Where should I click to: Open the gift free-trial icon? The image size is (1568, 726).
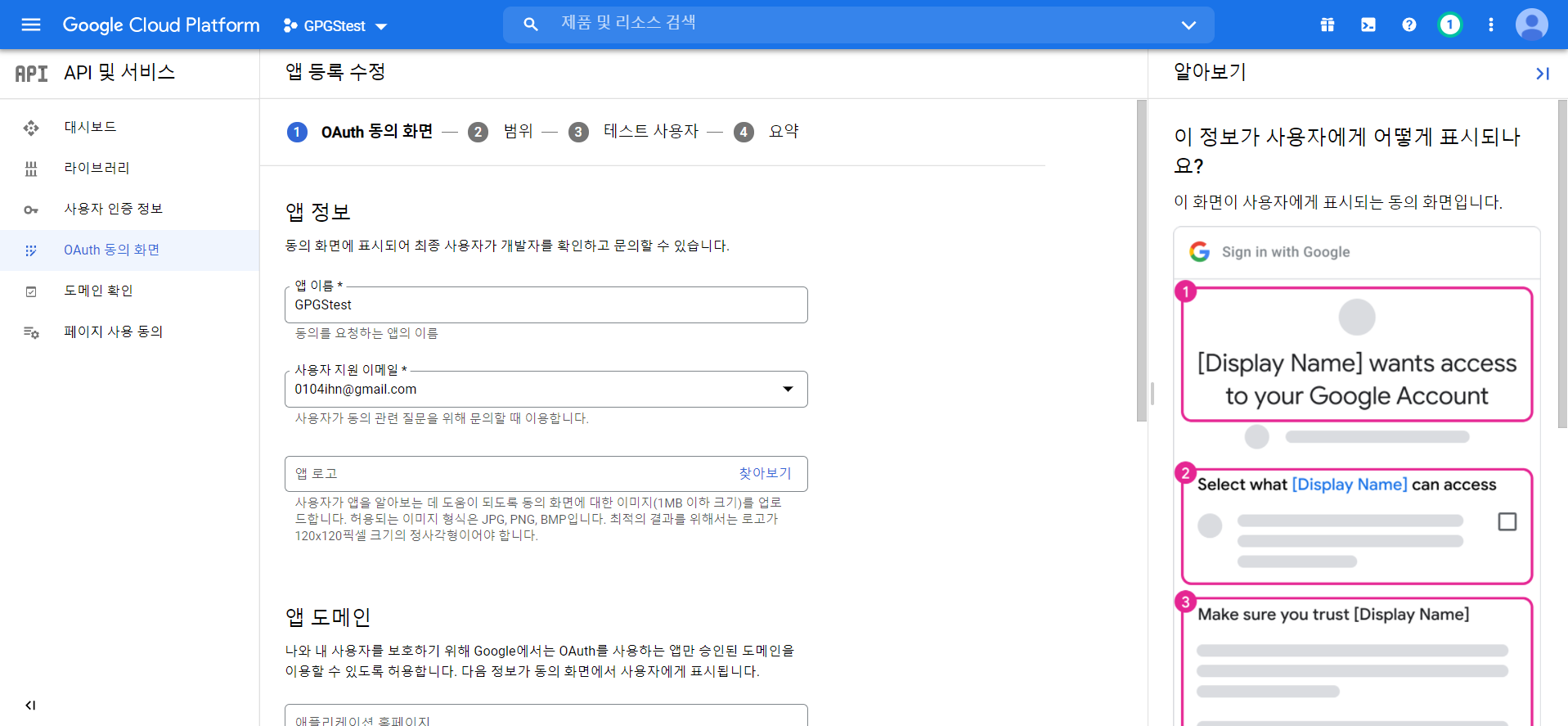tap(1328, 25)
